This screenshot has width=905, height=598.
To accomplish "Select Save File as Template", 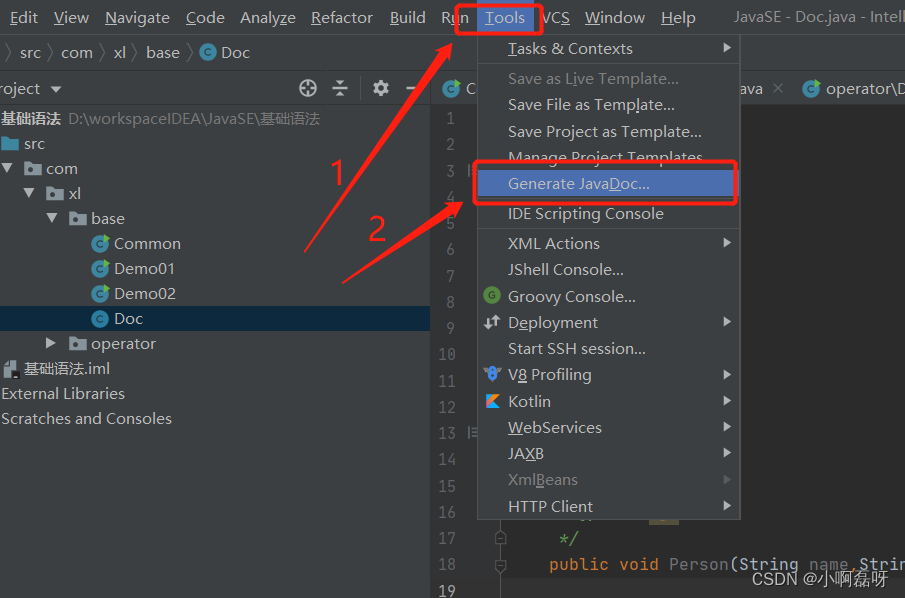I will coord(608,104).
